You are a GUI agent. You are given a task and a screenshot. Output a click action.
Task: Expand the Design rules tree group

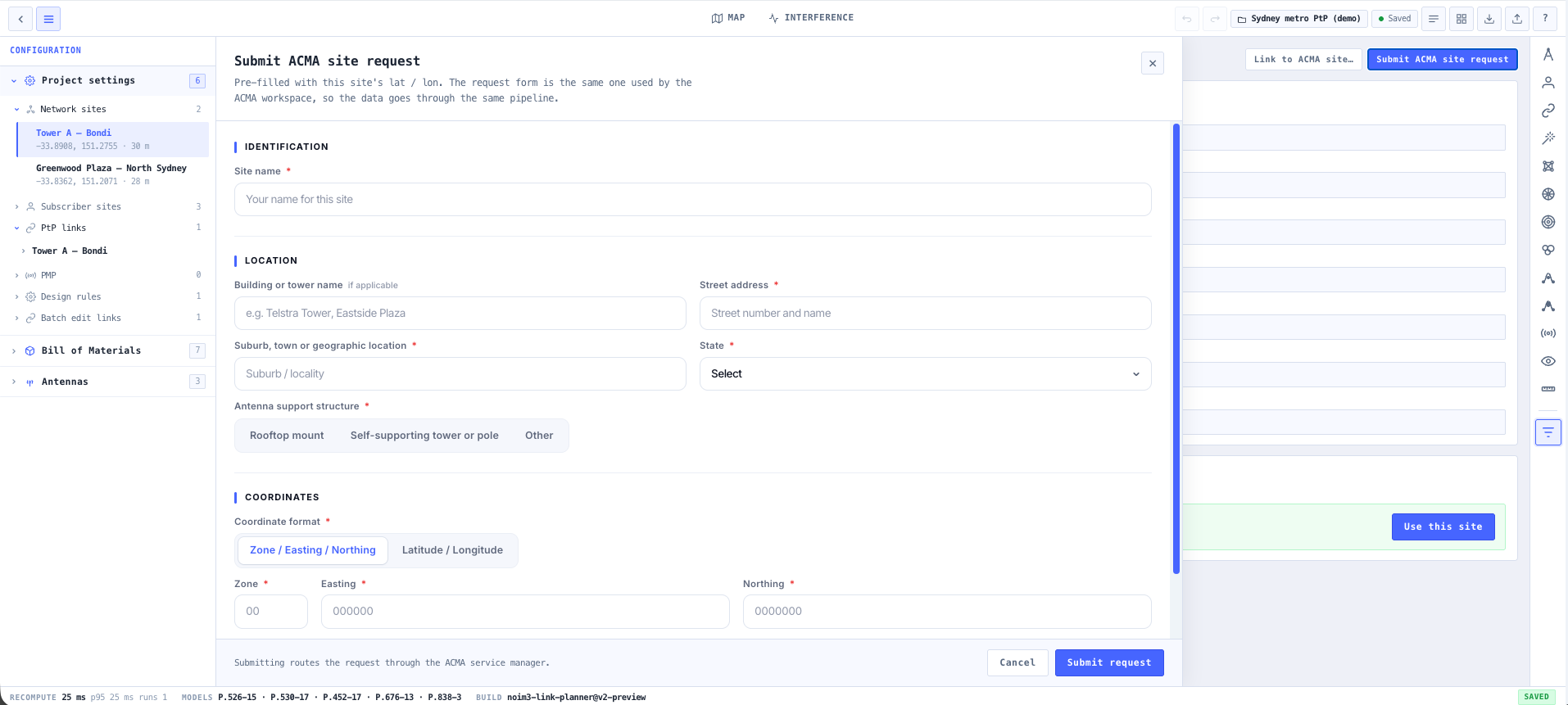(16, 297)
